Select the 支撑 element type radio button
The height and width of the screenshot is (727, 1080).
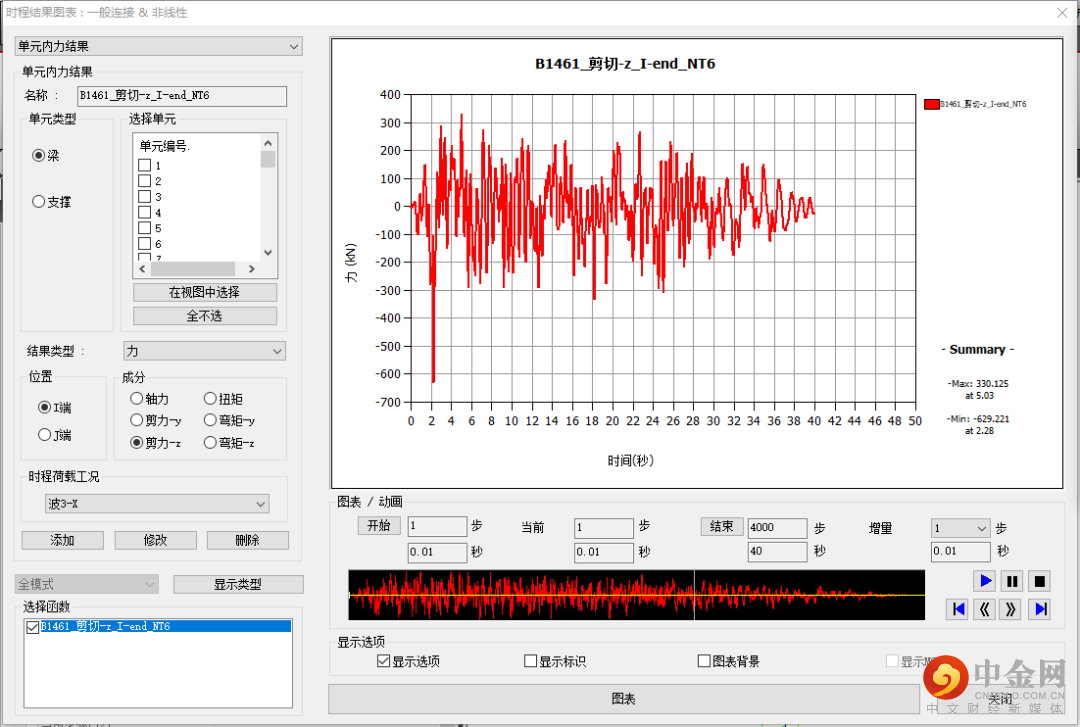pos(39,201)
